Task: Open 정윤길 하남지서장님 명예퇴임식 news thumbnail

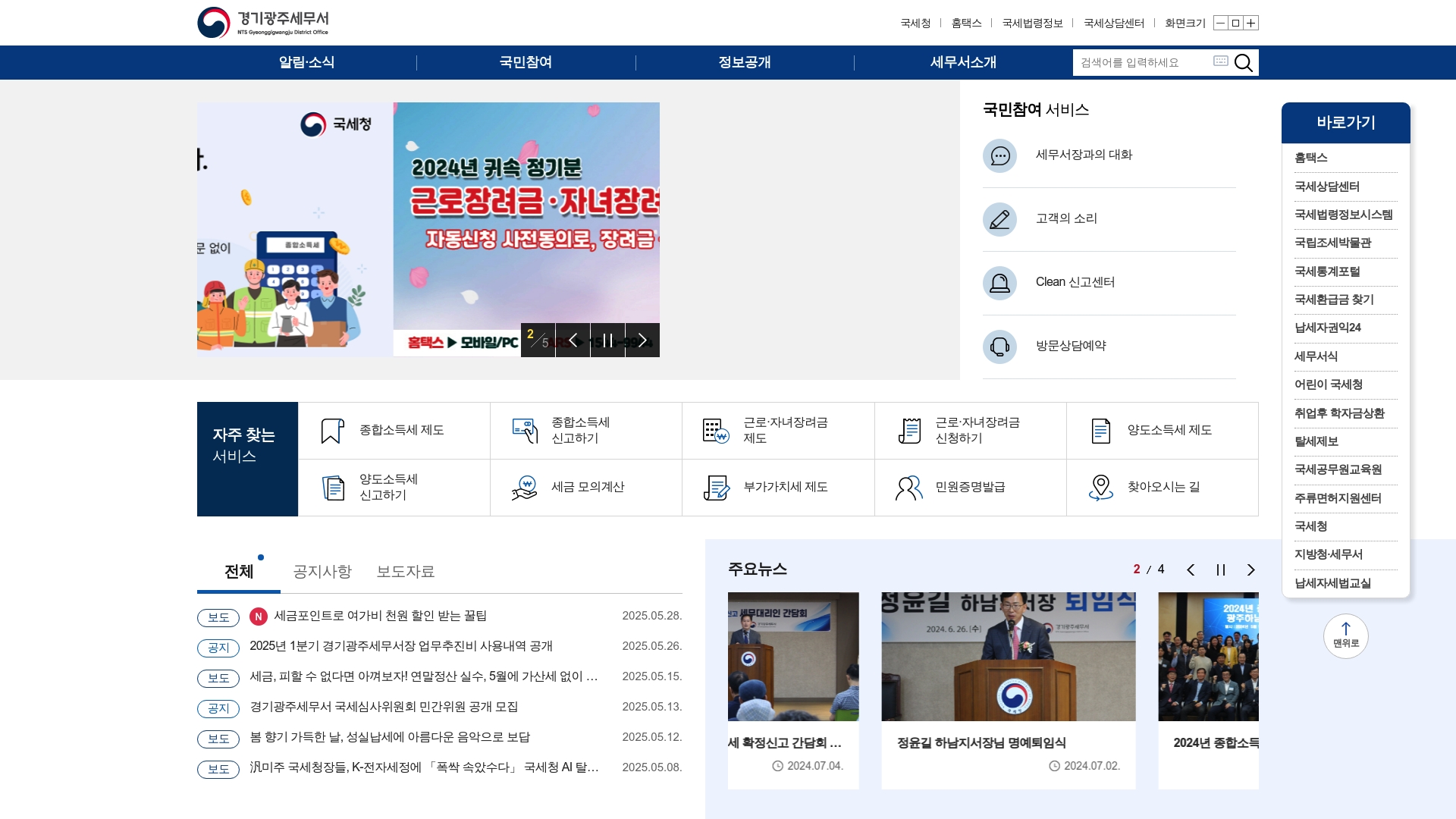Action: [x=1009, y=657]
